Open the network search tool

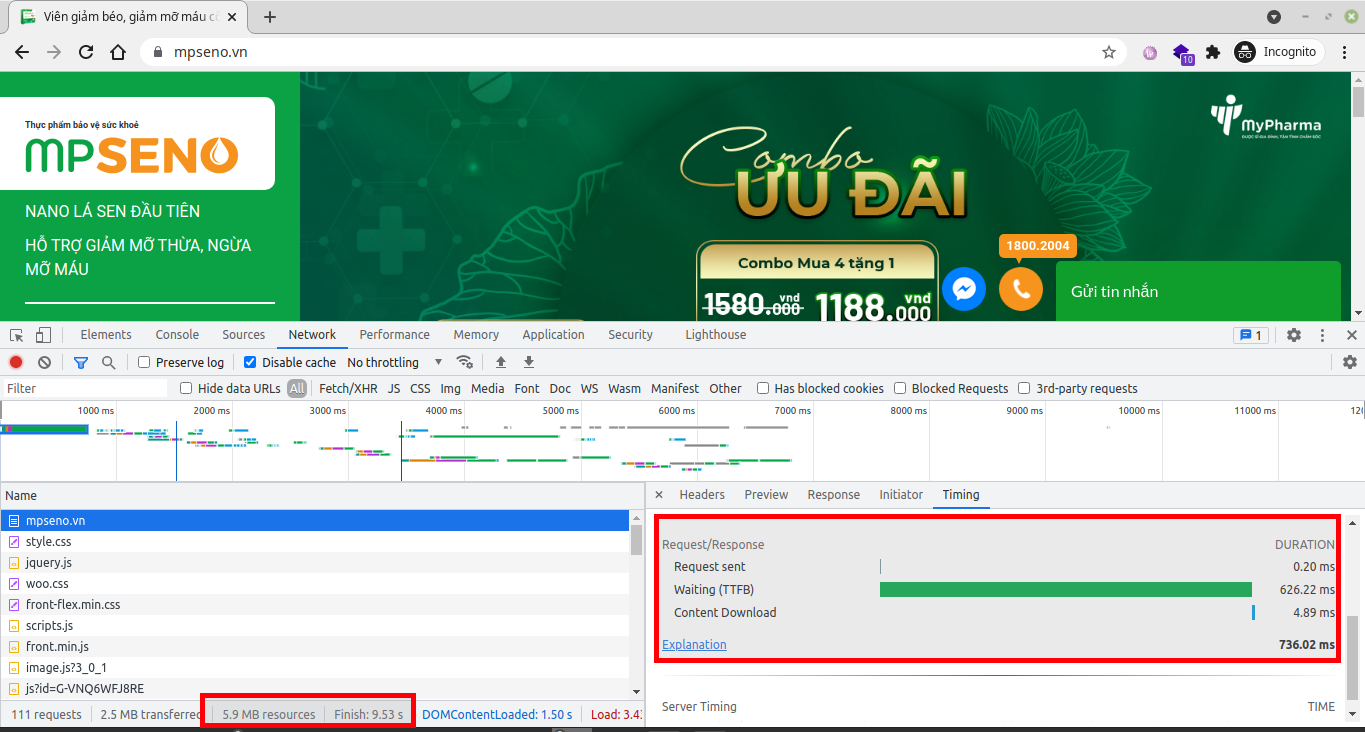click(x=109, y=362)
